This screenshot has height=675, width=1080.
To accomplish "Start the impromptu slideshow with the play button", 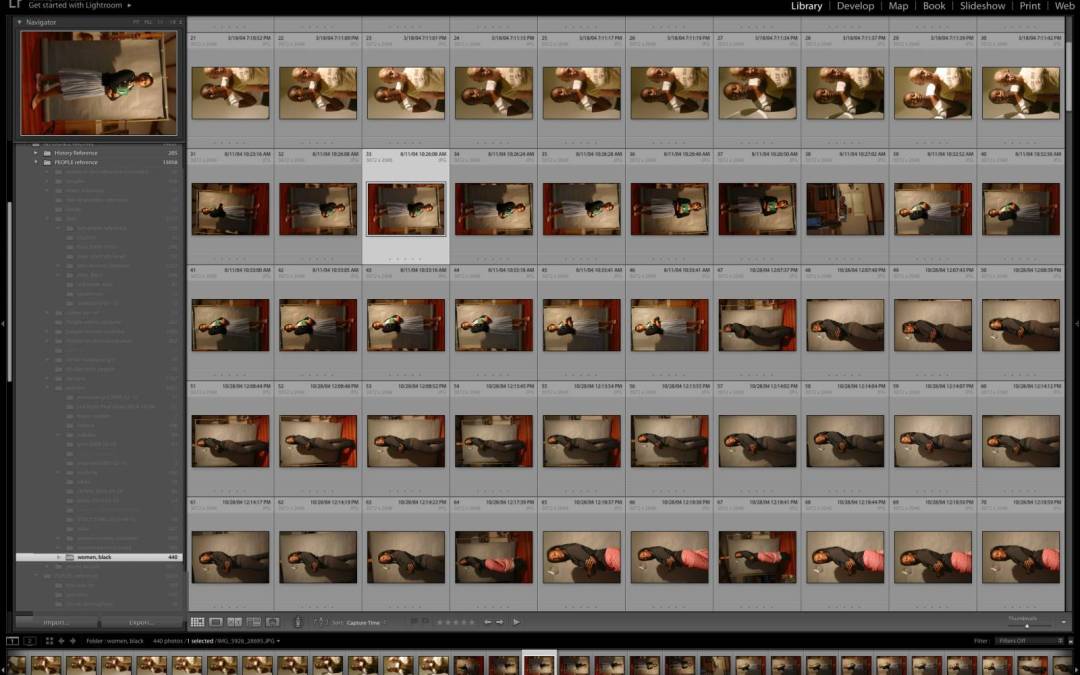I will pyautogui.click(x=517, y=622).
